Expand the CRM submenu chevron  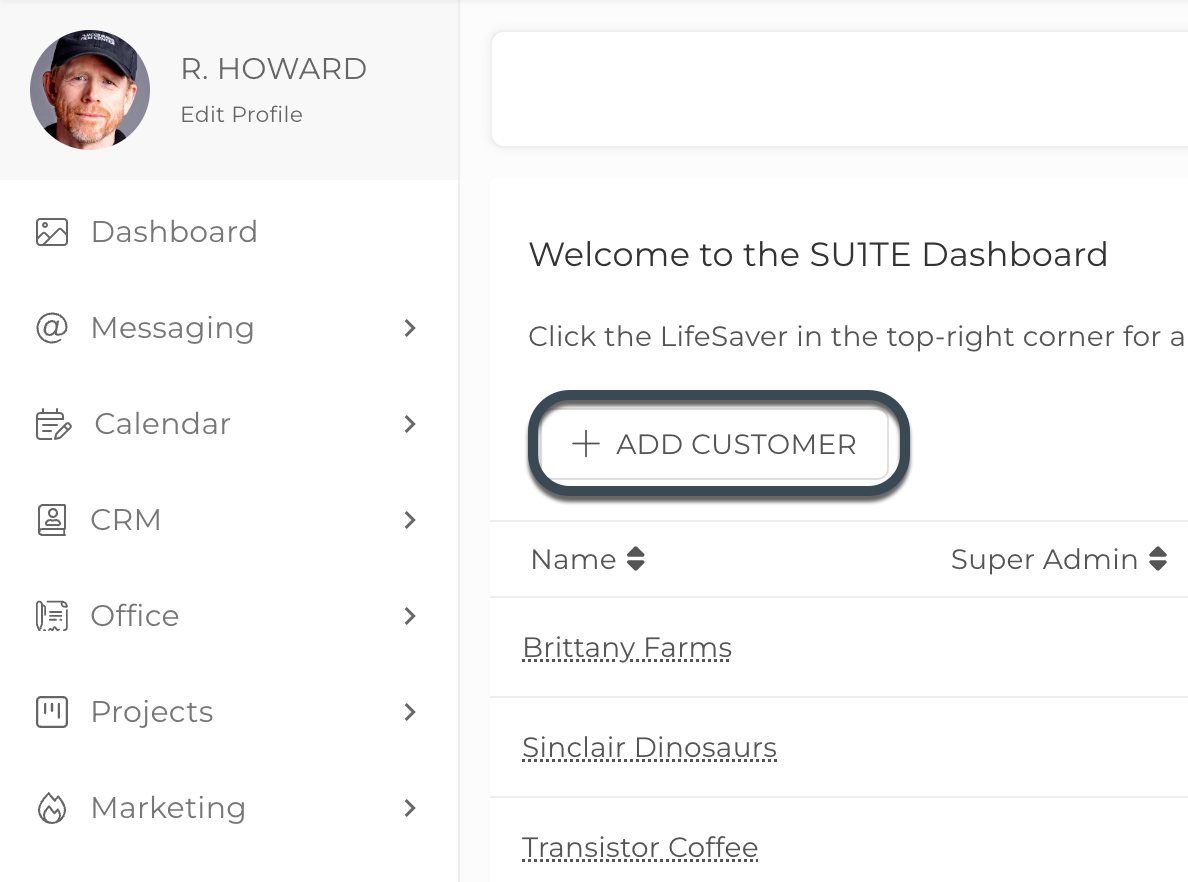click(x=410, y=520)
